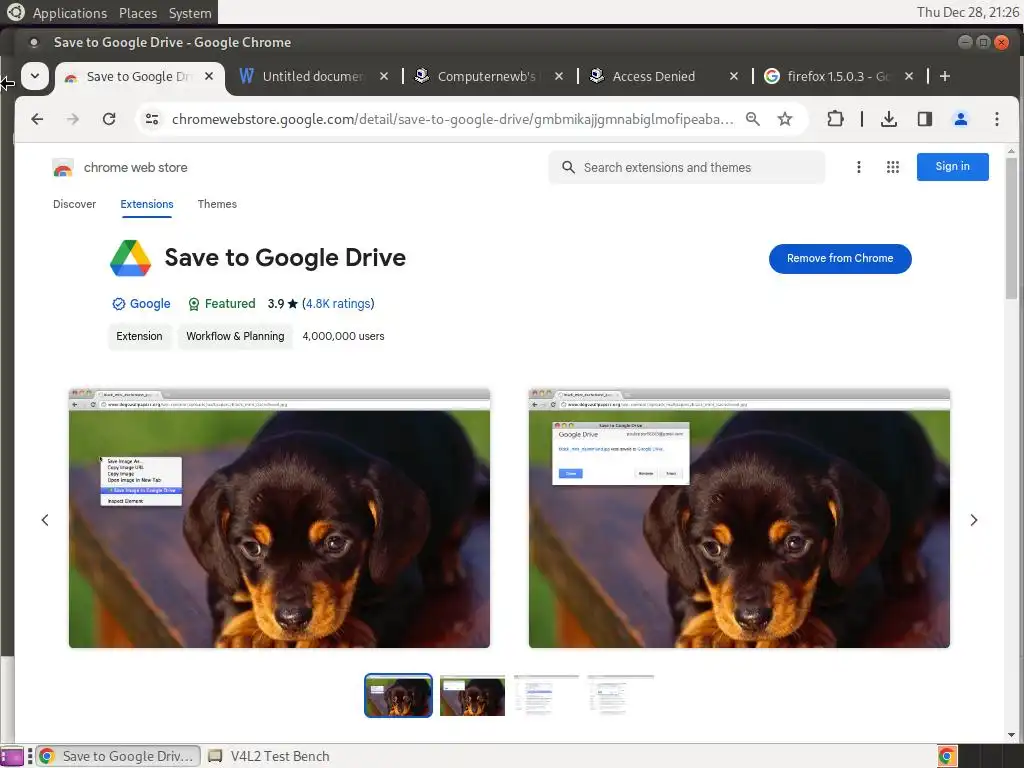Show next screenshot with right arrow
This screenshot has width=1024, height=768.
pos(974,520)
